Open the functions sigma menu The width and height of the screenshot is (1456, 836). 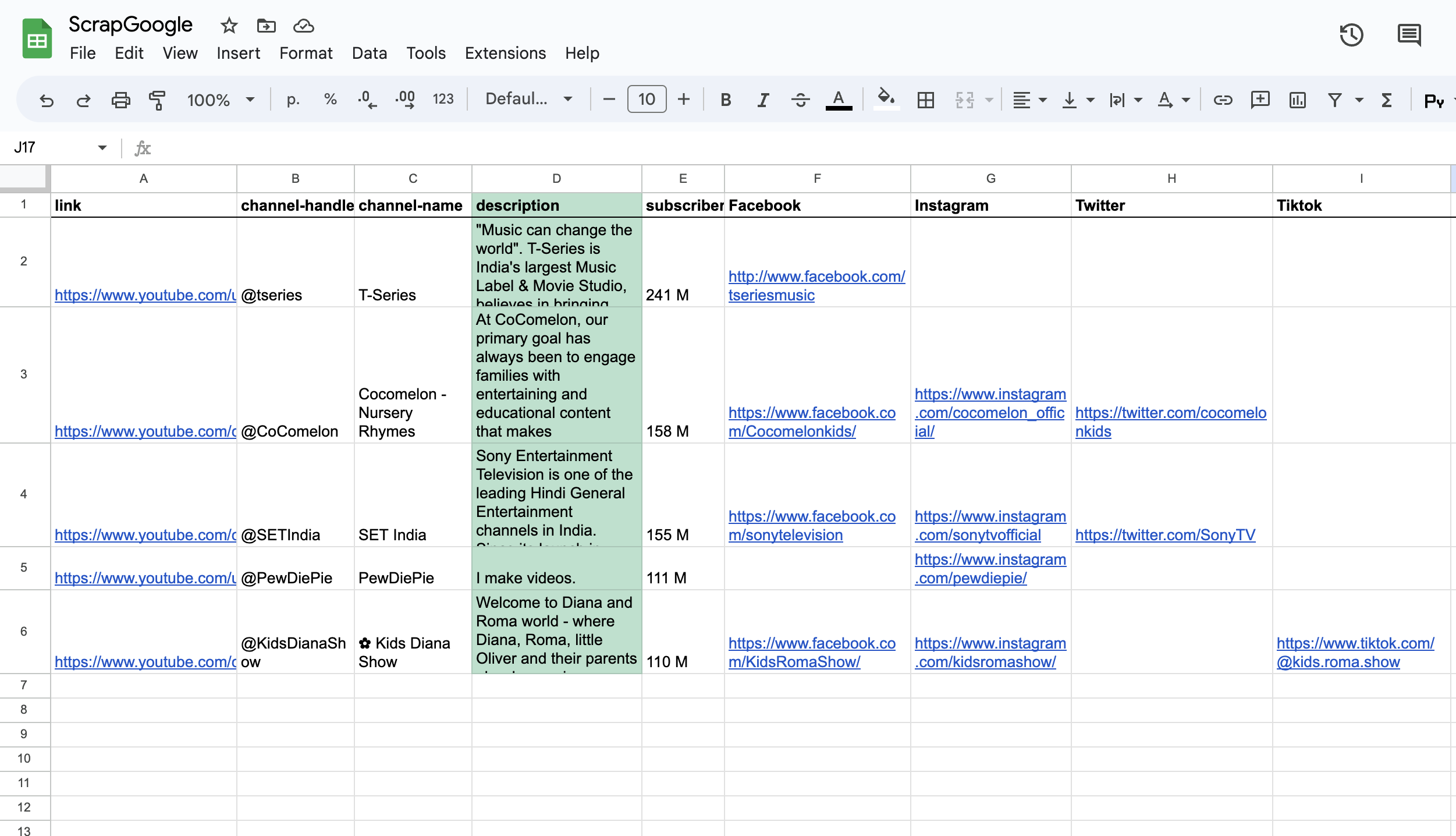(1386, 100)
